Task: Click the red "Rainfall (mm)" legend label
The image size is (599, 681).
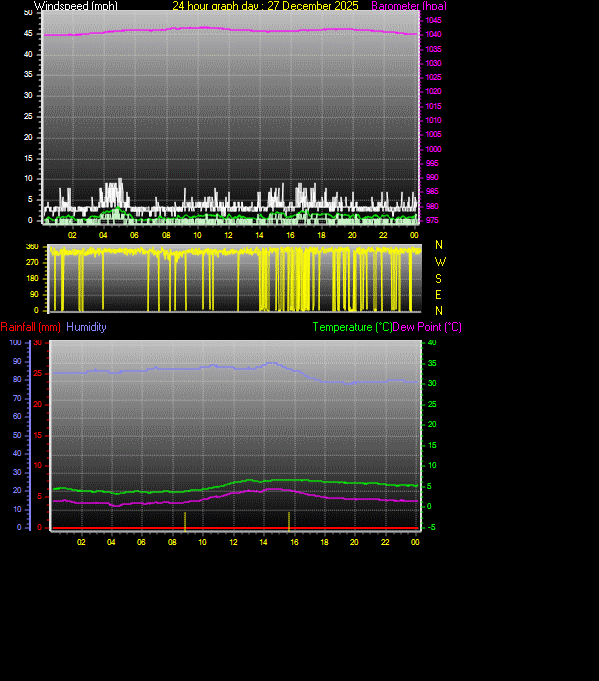Action: point(30,327)
